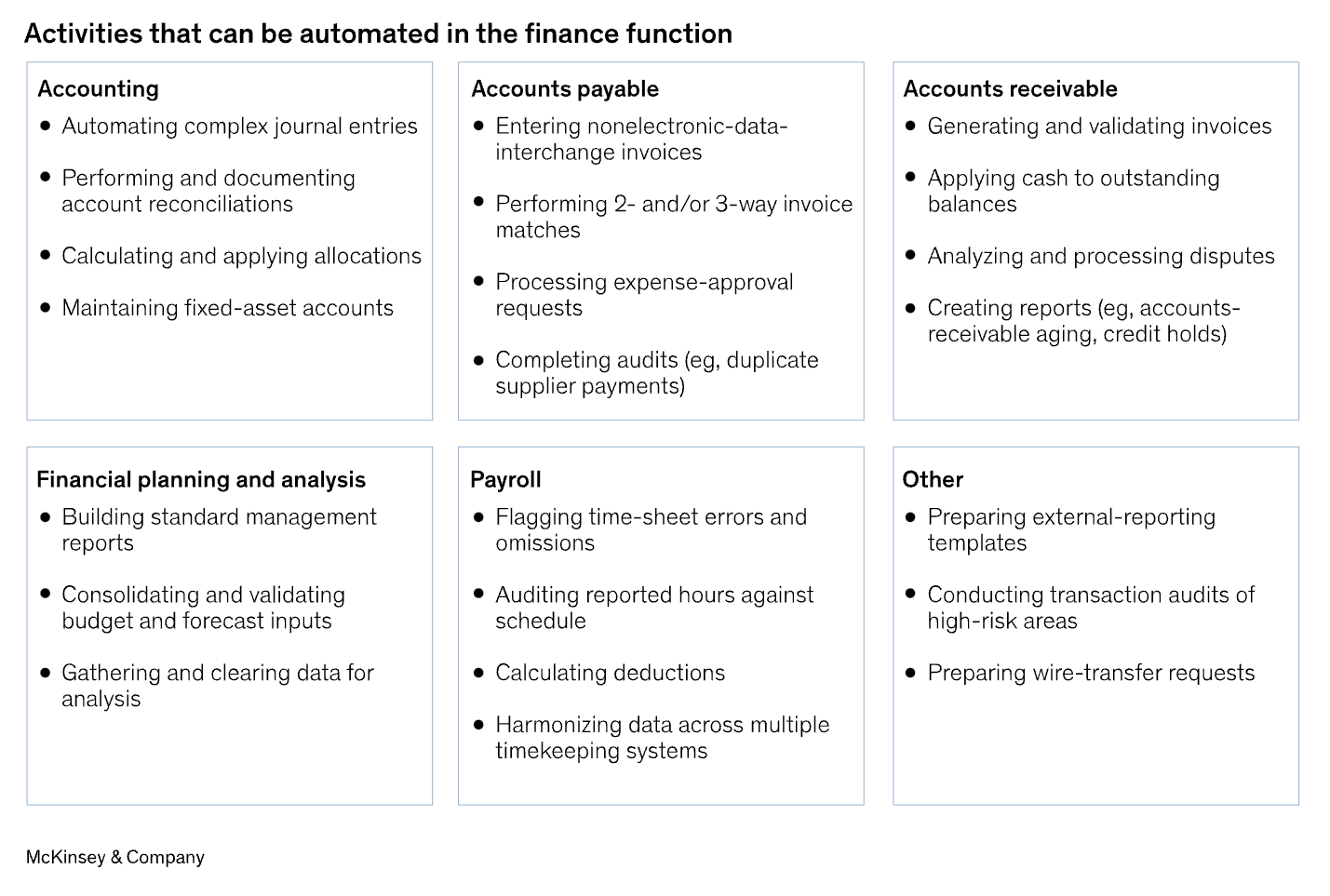Select the Payroll section heading
This screenshot has width=1330, height=896.
tap(505, 480)
